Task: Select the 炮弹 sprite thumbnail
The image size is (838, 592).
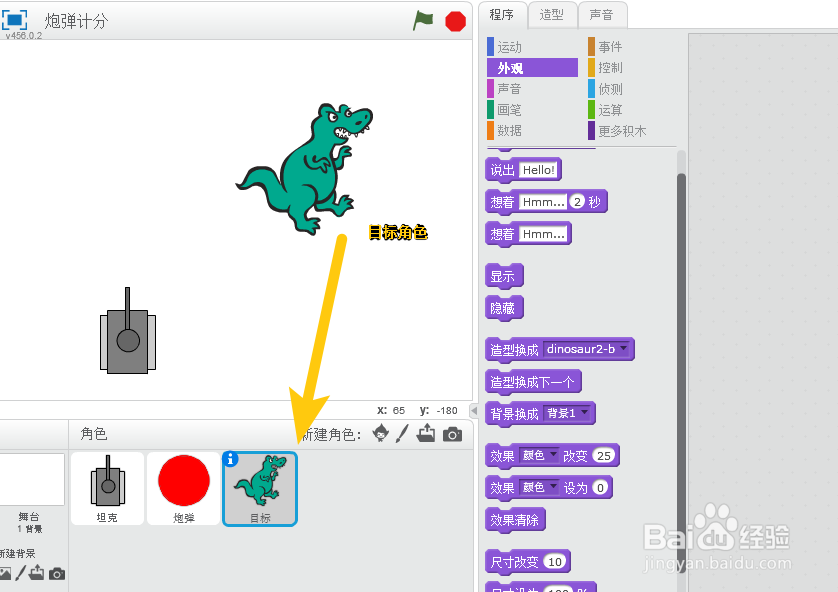Action: 184,488
